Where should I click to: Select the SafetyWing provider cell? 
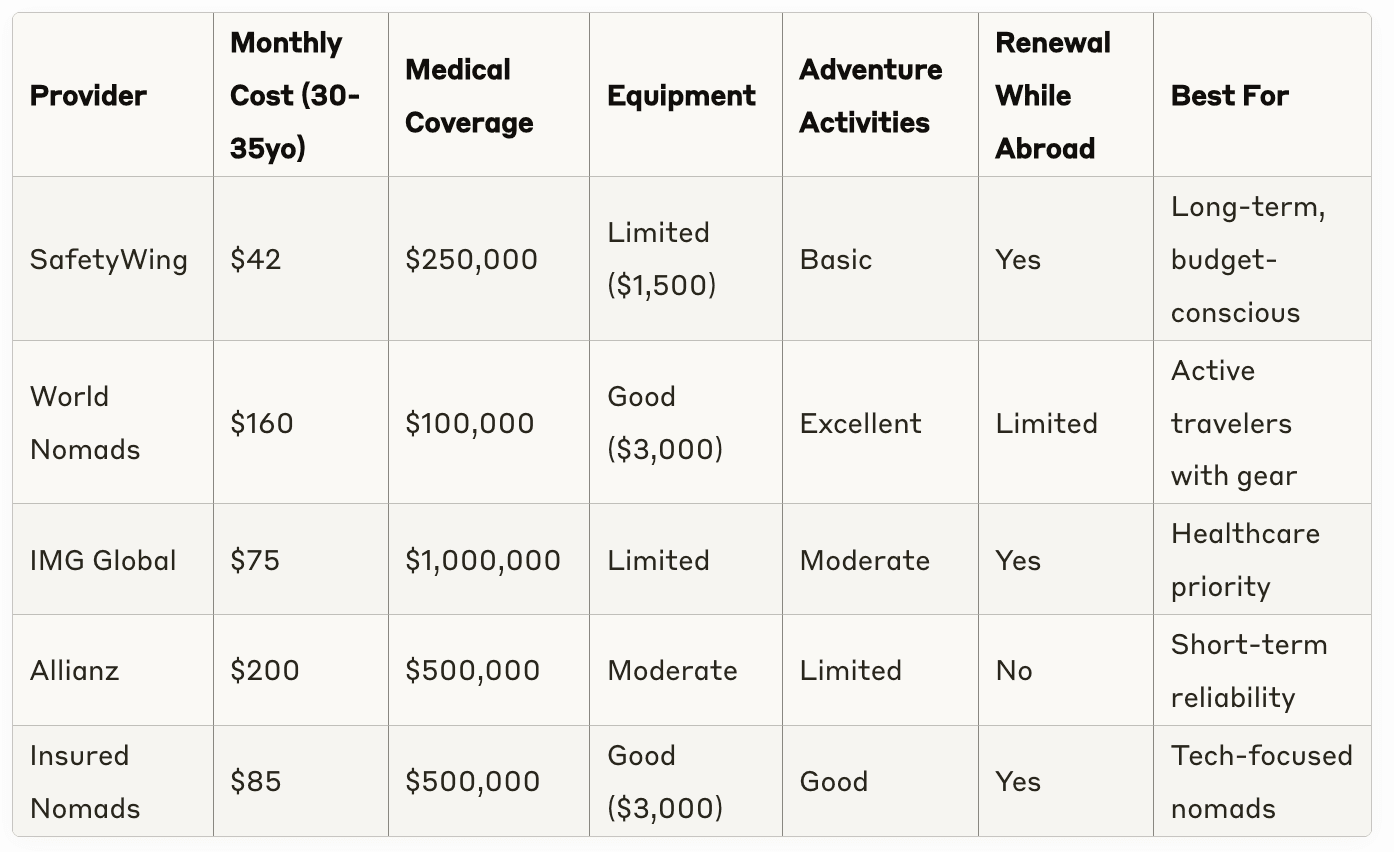[109, 260]
